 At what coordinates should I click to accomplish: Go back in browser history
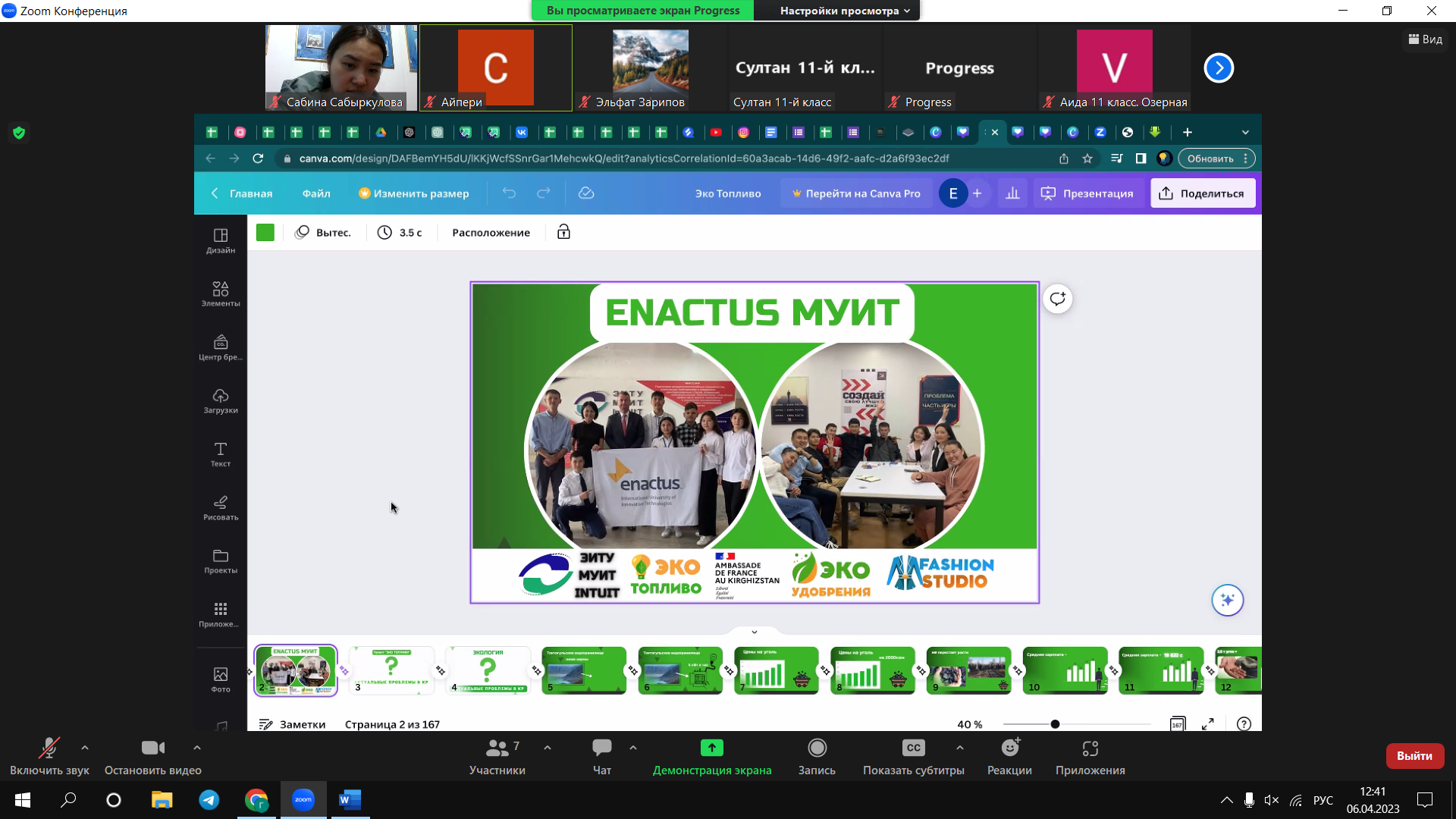(x=210, y=158)
